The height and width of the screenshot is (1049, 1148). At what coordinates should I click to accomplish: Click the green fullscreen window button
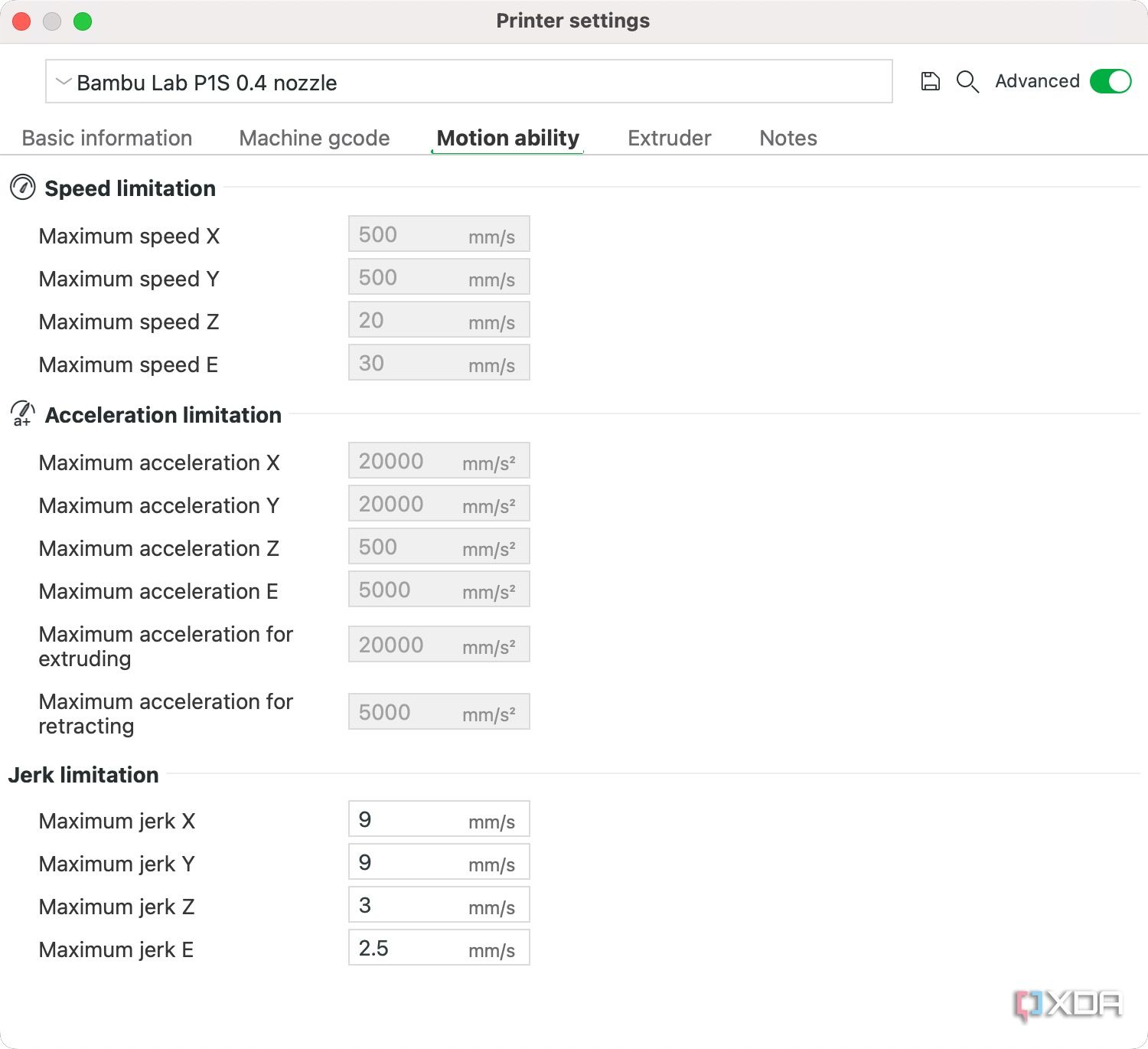point(83,21)
